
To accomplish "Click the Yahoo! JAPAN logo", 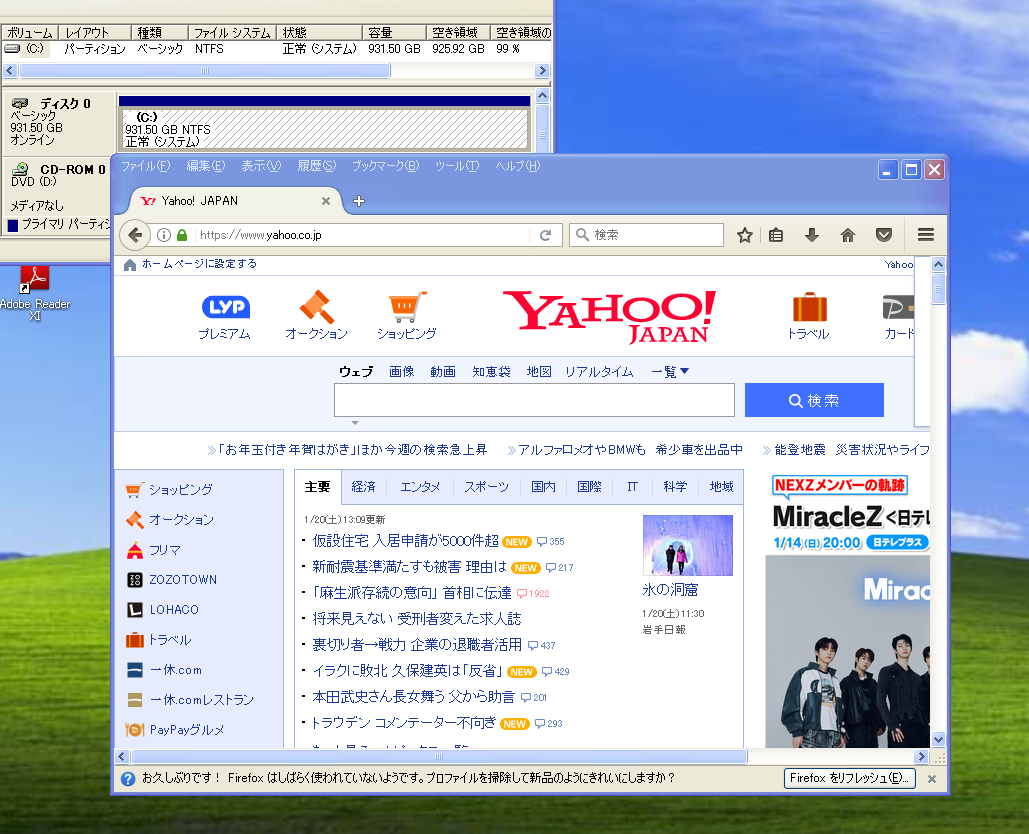I will click(610, 316).
